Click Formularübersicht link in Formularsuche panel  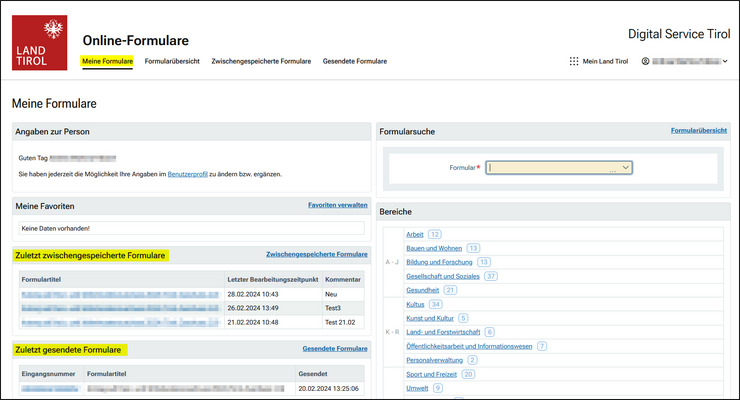[x=699, y=130]
